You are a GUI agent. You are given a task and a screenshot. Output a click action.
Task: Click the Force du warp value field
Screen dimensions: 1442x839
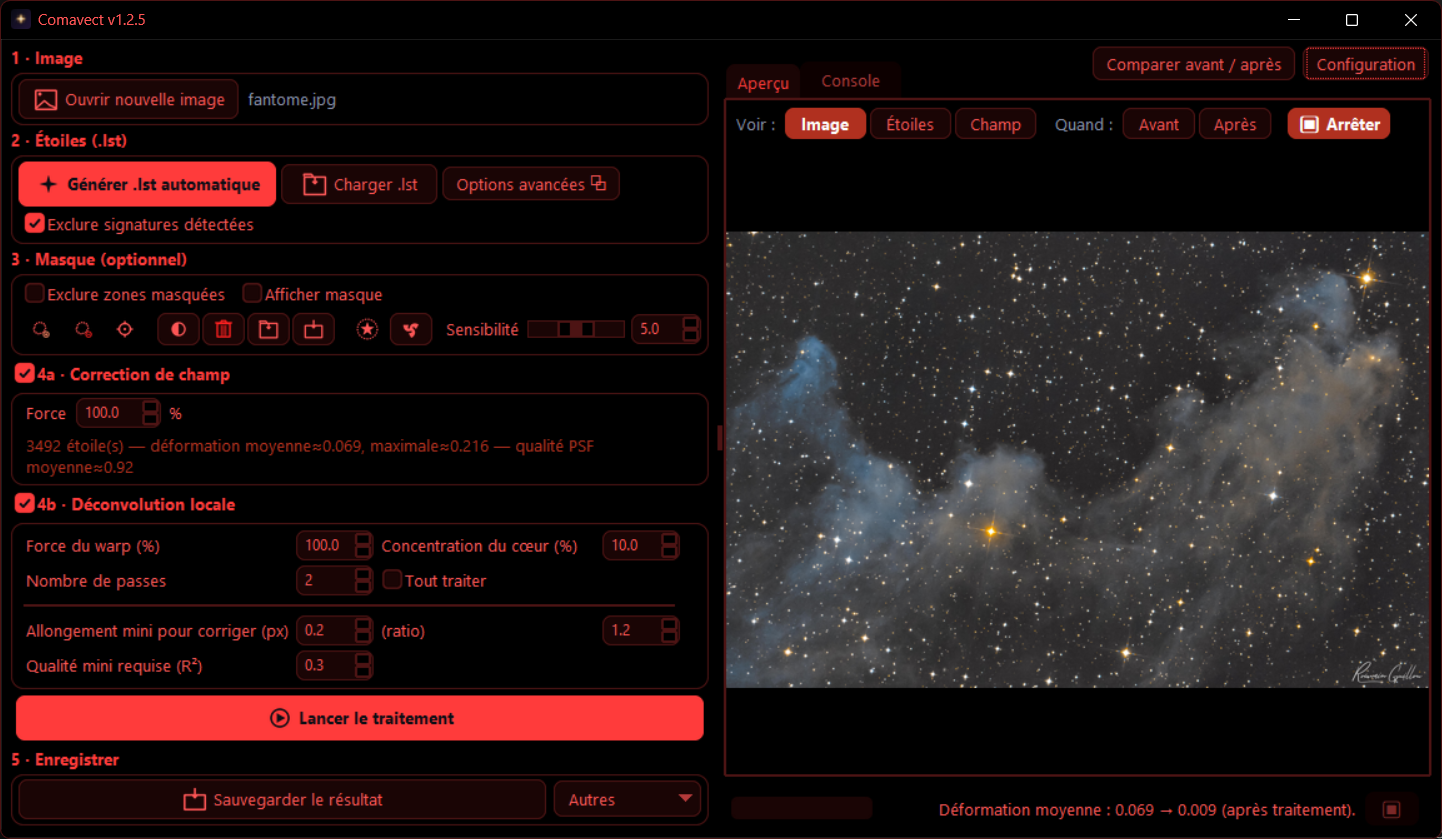tap(335, 546)
